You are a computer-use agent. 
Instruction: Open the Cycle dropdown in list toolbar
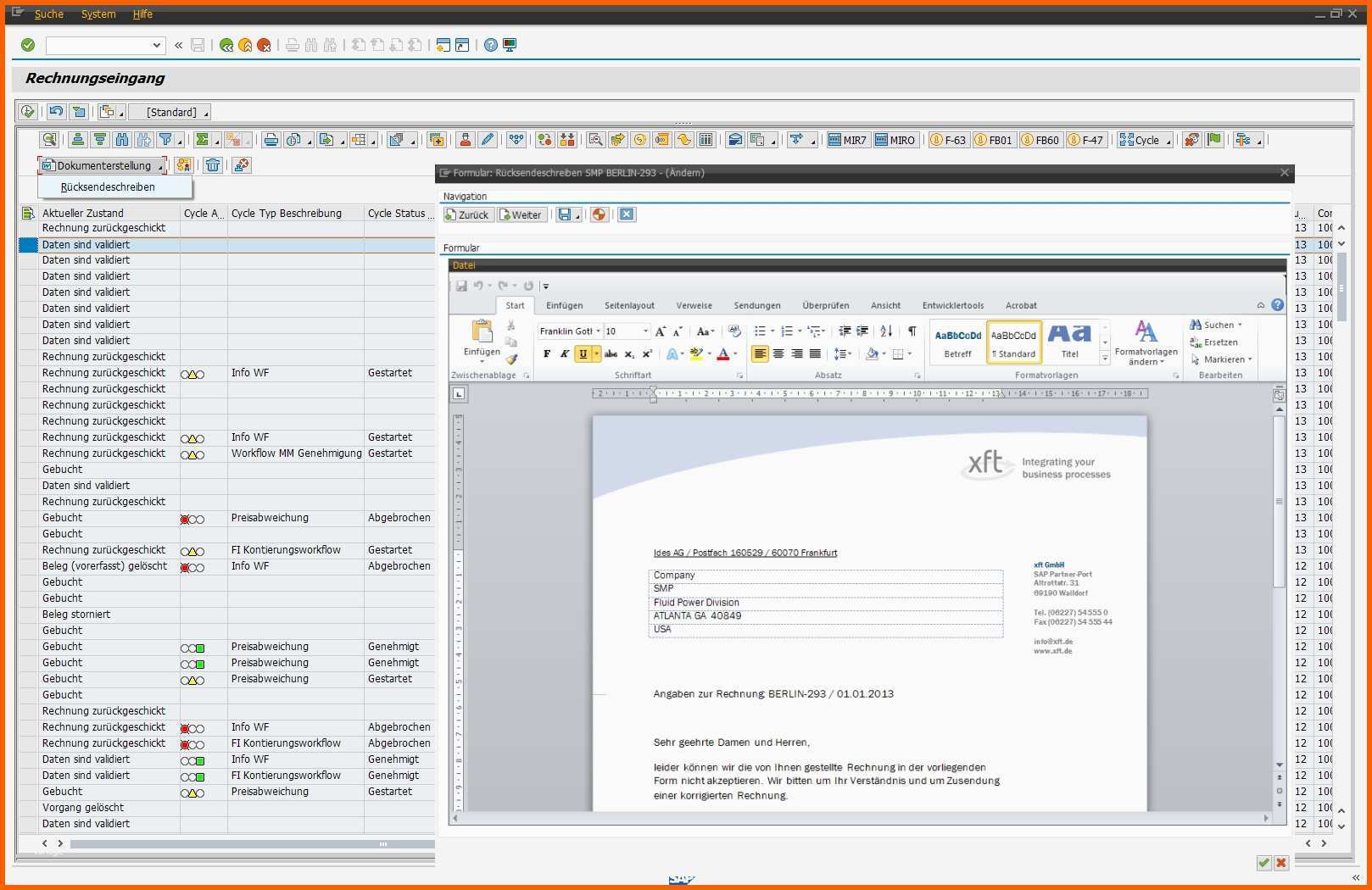[1145, 140]
